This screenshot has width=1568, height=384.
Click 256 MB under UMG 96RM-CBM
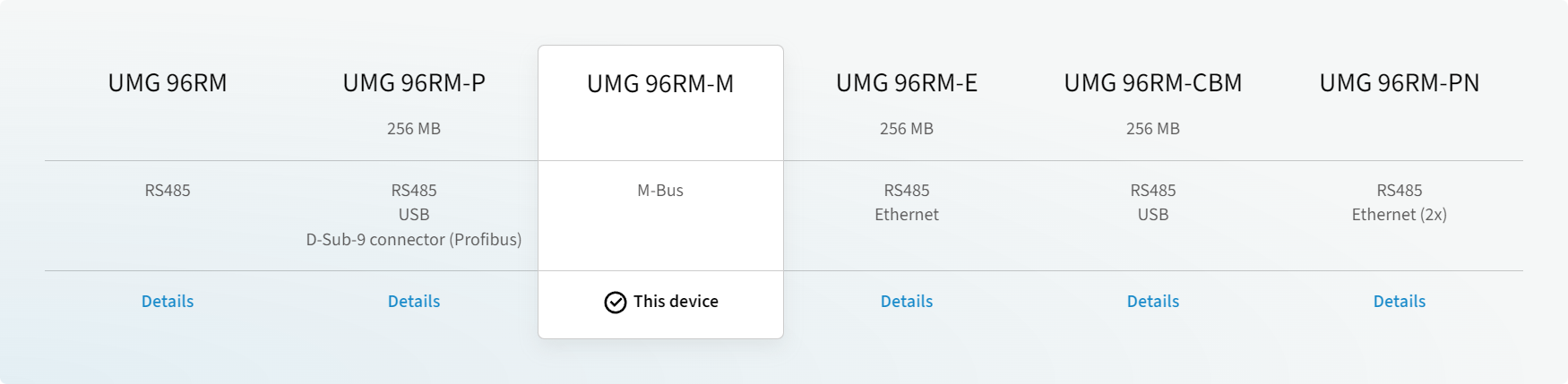pyautogui.click(x=1153, y=129)
